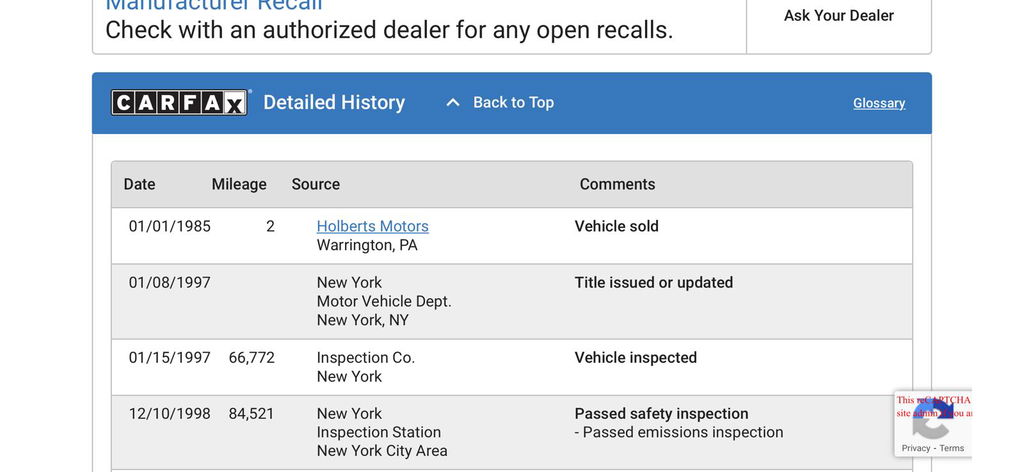The height and width of the screenshot is (472, 1024).
Task: Click the Date column header
Action: (x=139, y=184)
